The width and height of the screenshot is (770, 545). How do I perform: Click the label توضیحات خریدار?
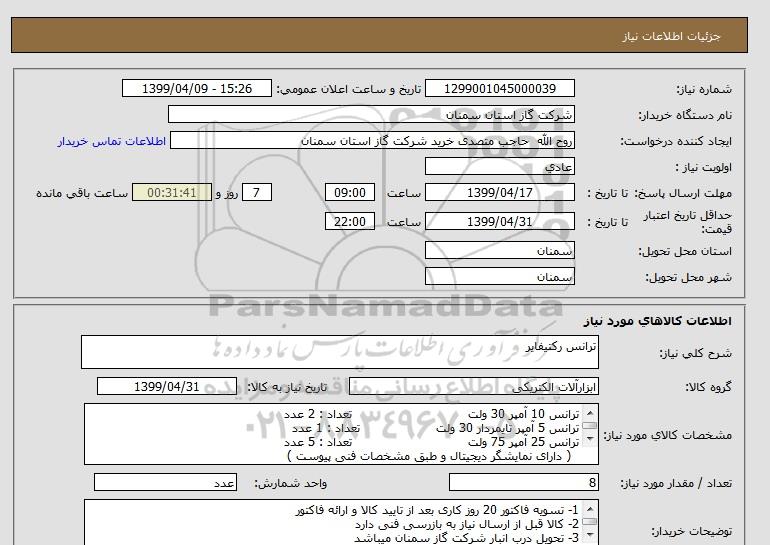click(x=691, y=531)
